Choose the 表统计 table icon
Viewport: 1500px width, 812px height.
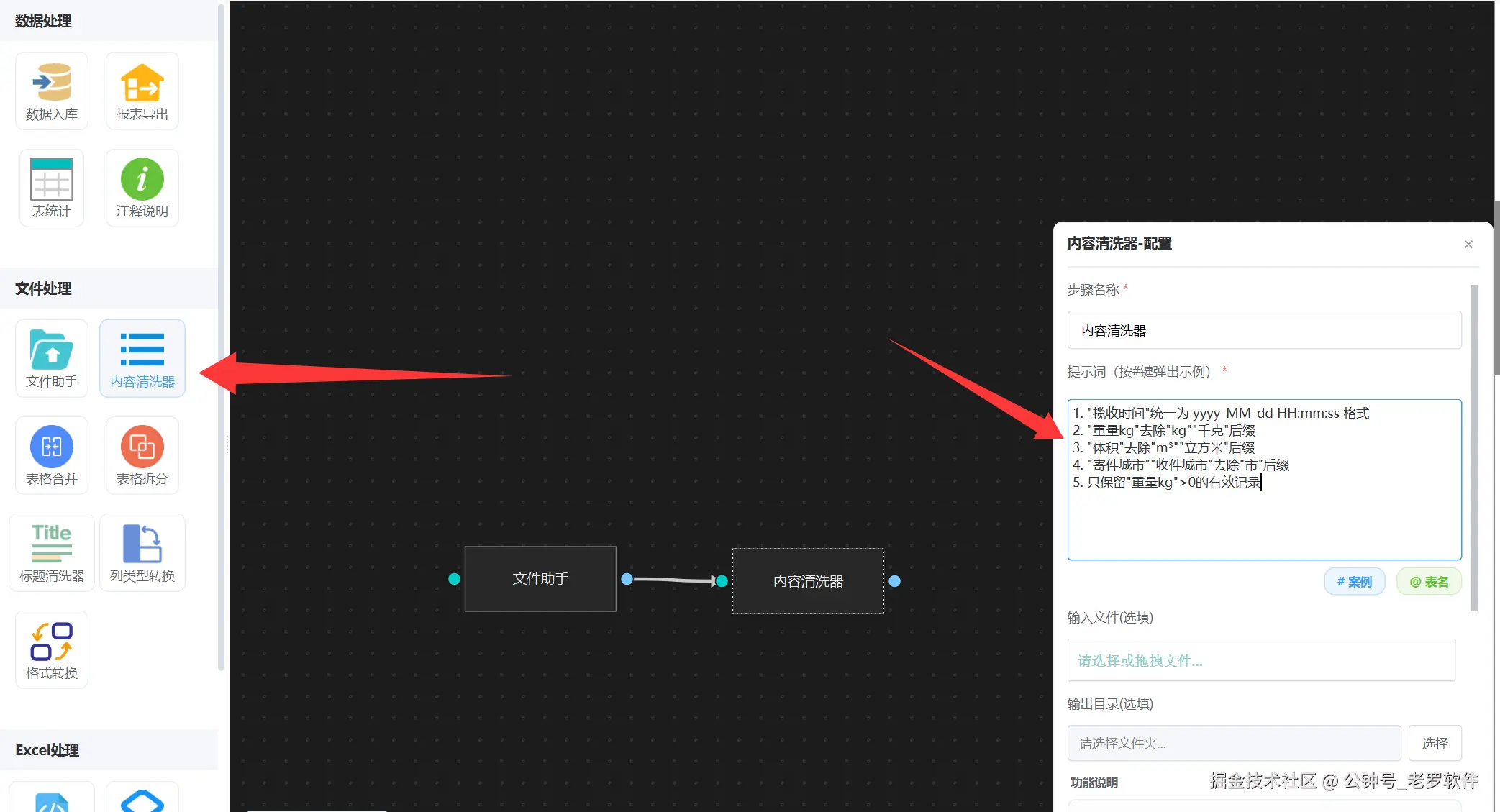[x=52, y=188]
